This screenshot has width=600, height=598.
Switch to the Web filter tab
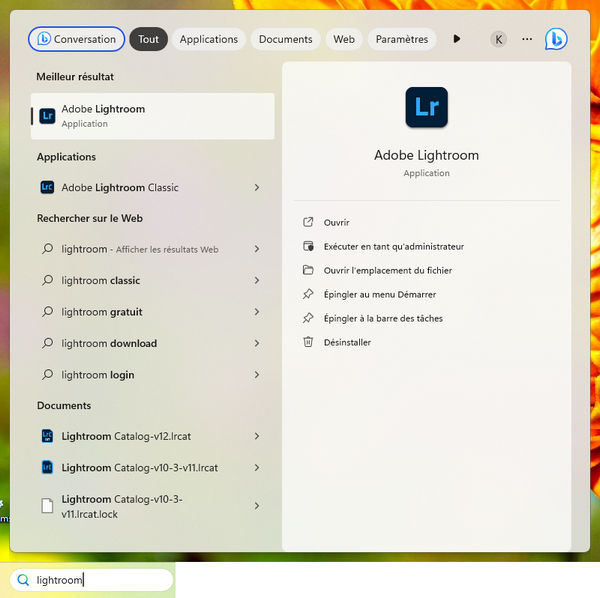point(344,39)
